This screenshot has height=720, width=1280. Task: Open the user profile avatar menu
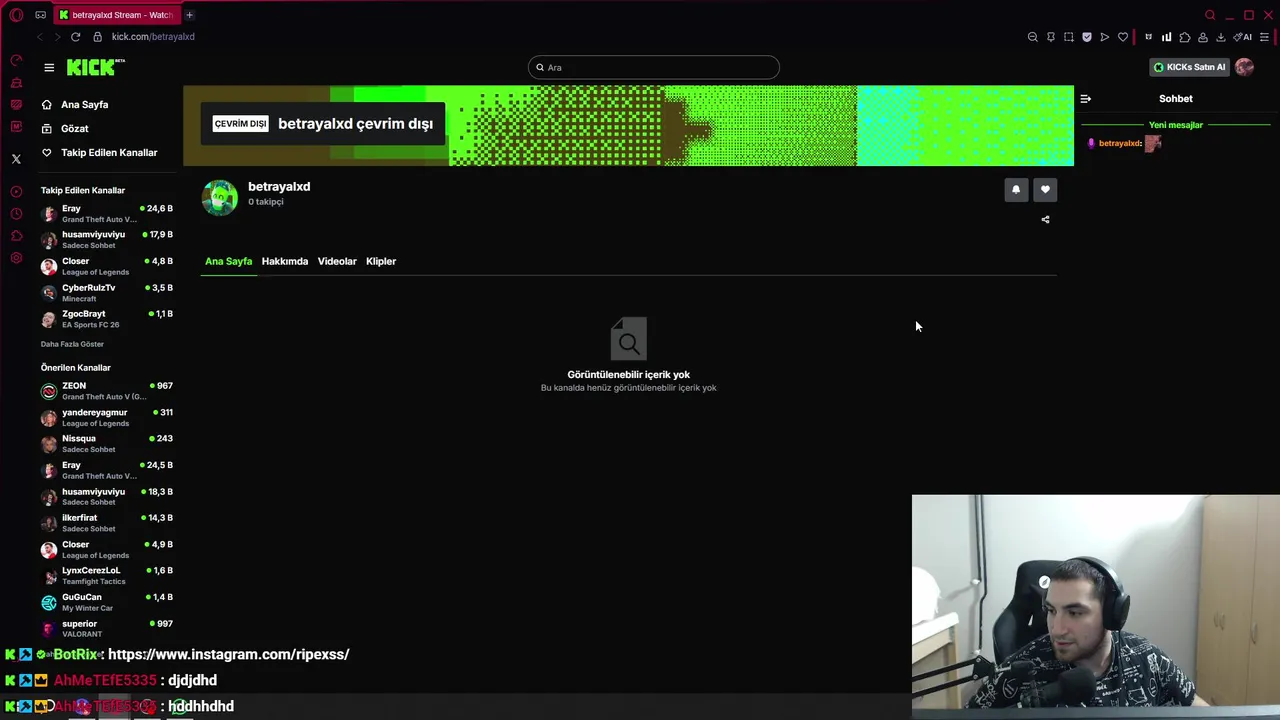pos(1244,67)
